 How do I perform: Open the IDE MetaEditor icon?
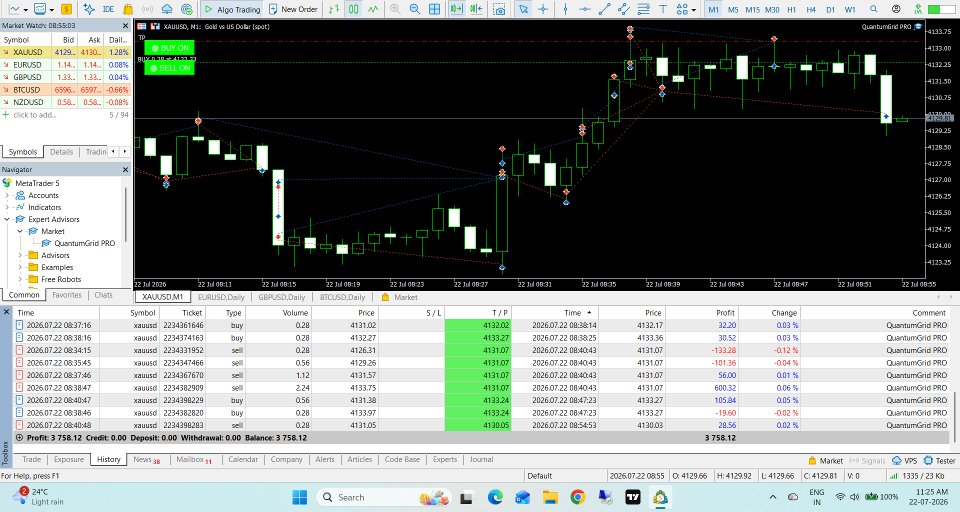pyautogui.click(x=108, y=9)
